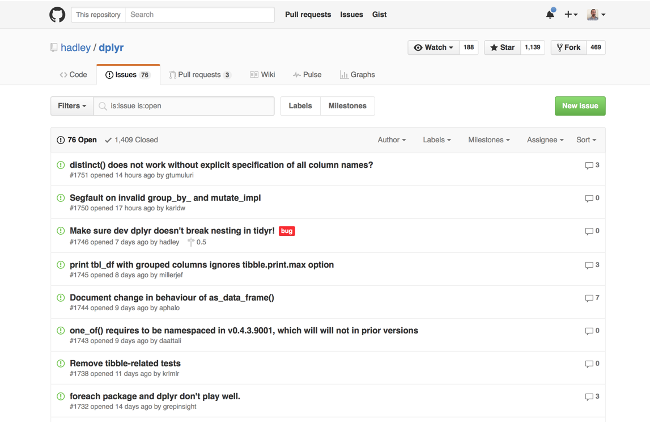Open author link gtumuluri
The height and width of the screenshot is (422, 650).
pyautogui.click(x=179, y=175)
